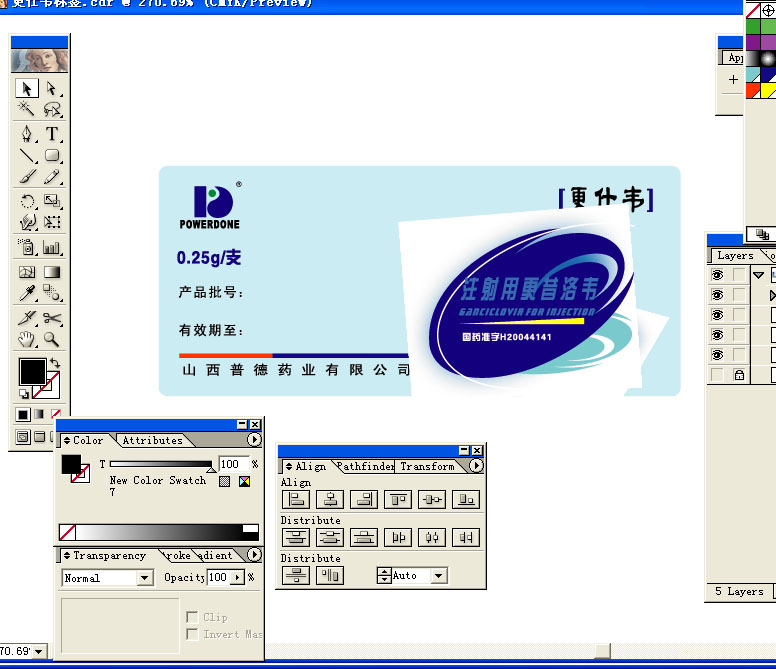Select the Type tool

[x=51, y=134]
